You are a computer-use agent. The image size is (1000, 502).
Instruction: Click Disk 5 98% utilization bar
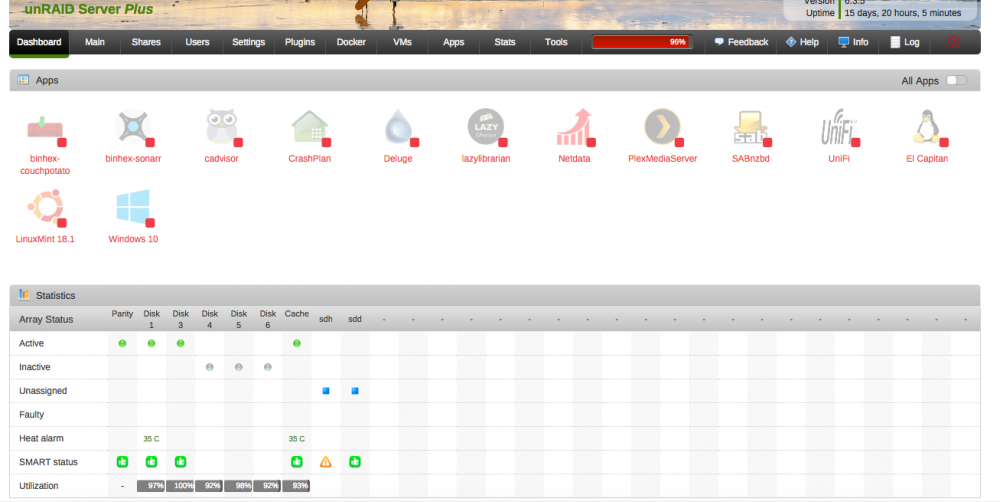click(x=239, y=486)
